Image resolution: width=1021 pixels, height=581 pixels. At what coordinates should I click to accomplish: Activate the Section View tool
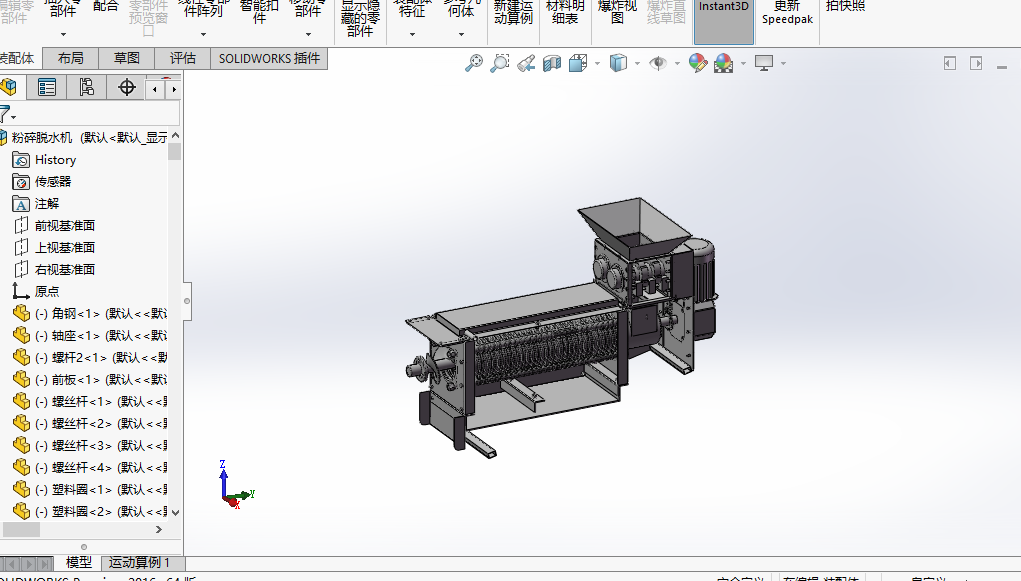click(x=552, y=64)
